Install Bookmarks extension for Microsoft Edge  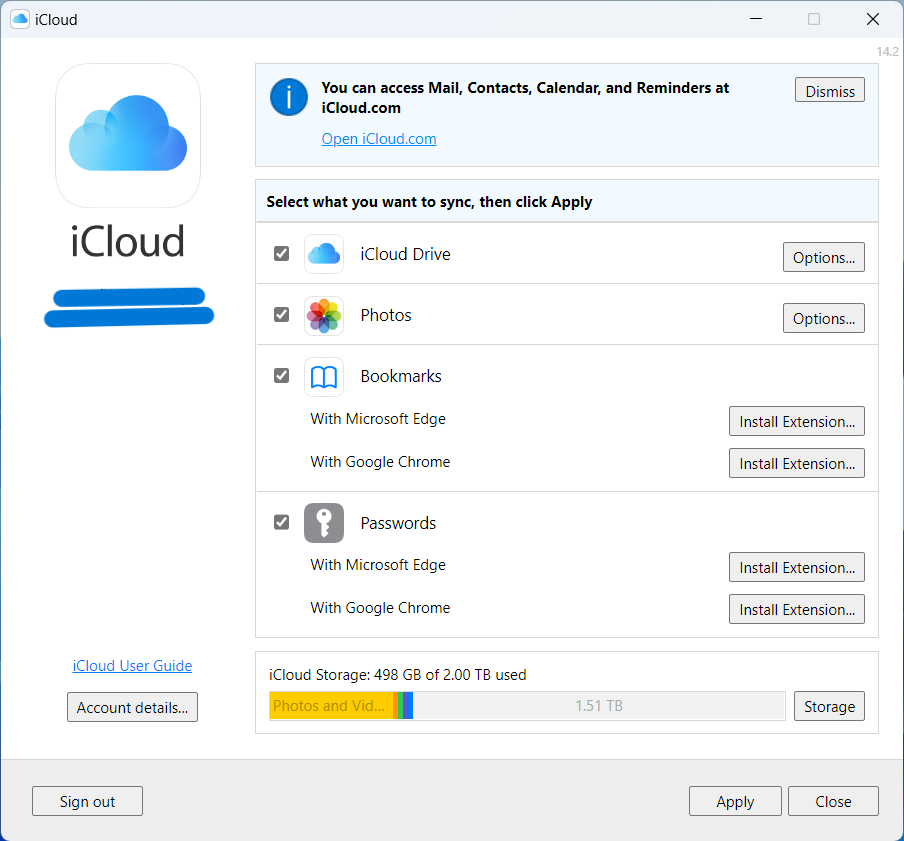[x=797, y=421]
